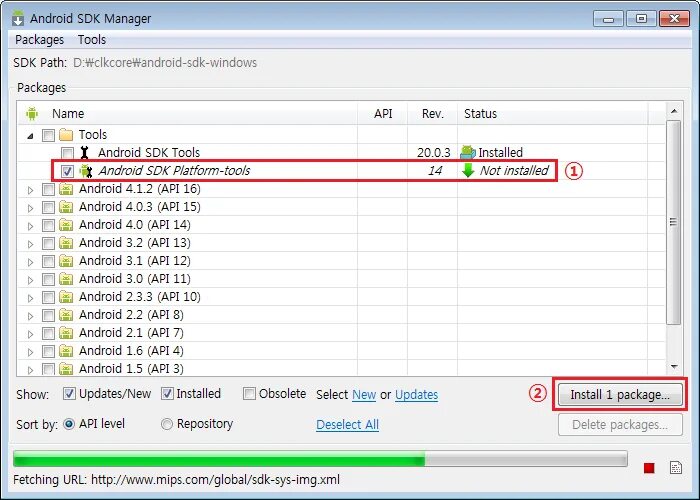
Task: Expand the Android 3.1 (API 12) node
Action: point(30,262)
